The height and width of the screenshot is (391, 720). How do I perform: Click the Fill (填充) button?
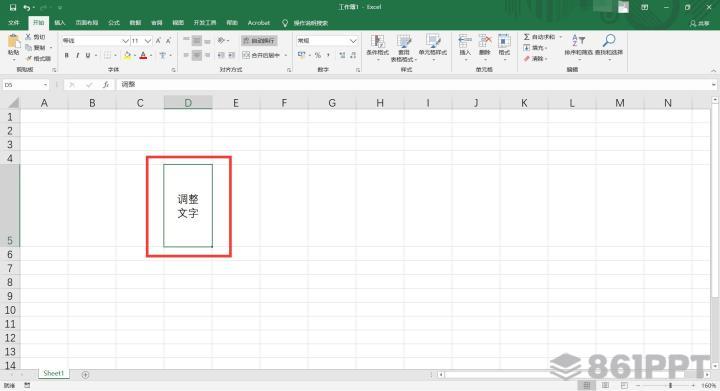tap(534, 48)
